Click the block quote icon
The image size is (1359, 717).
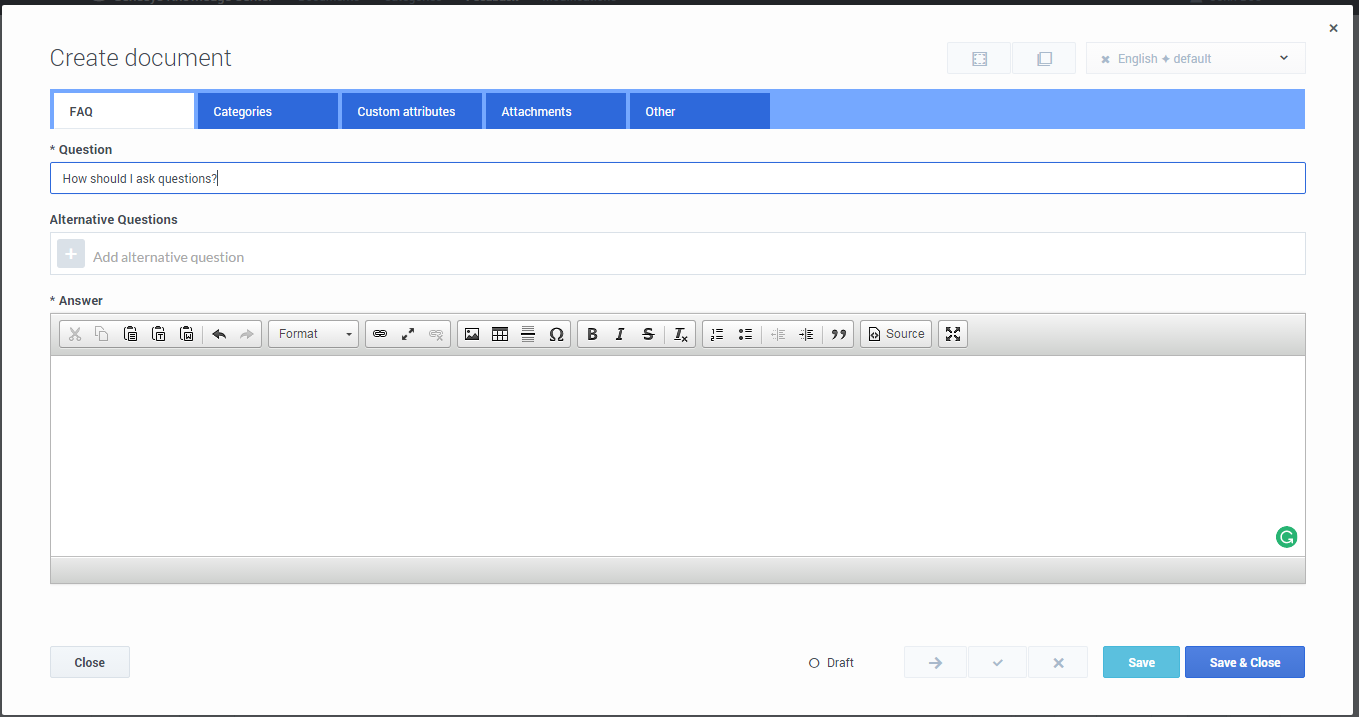[839, 334]
